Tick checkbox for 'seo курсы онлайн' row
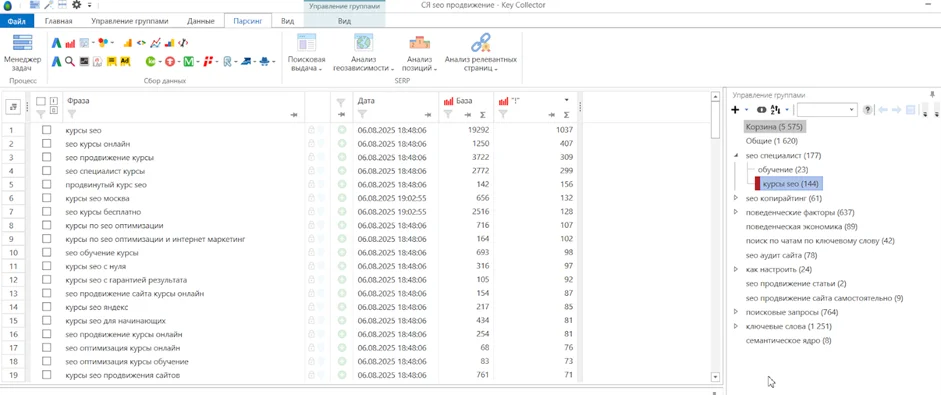The width and height of the screenshot is (941, 395). [x=46, y=143]
